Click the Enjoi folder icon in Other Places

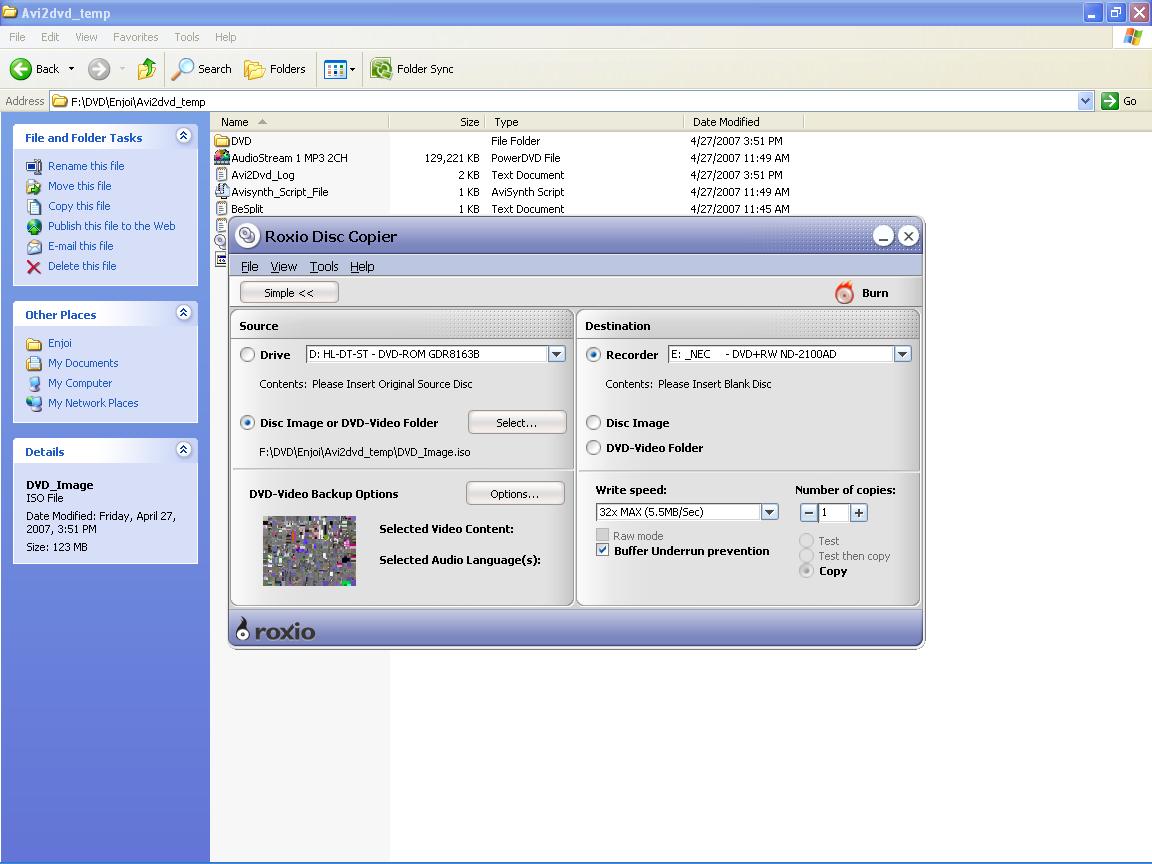[x=34, y=344]
